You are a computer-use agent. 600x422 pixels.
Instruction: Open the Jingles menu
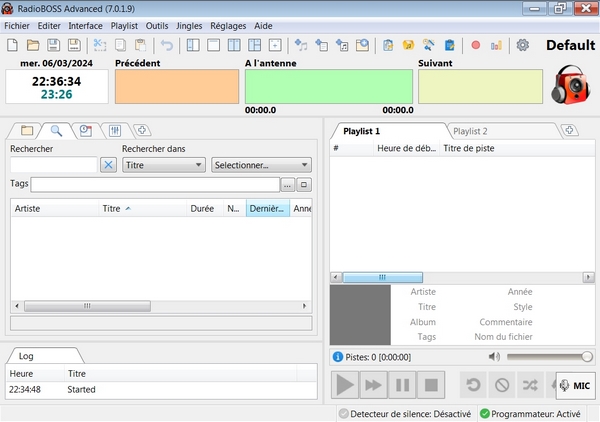(x=189, y=26)
